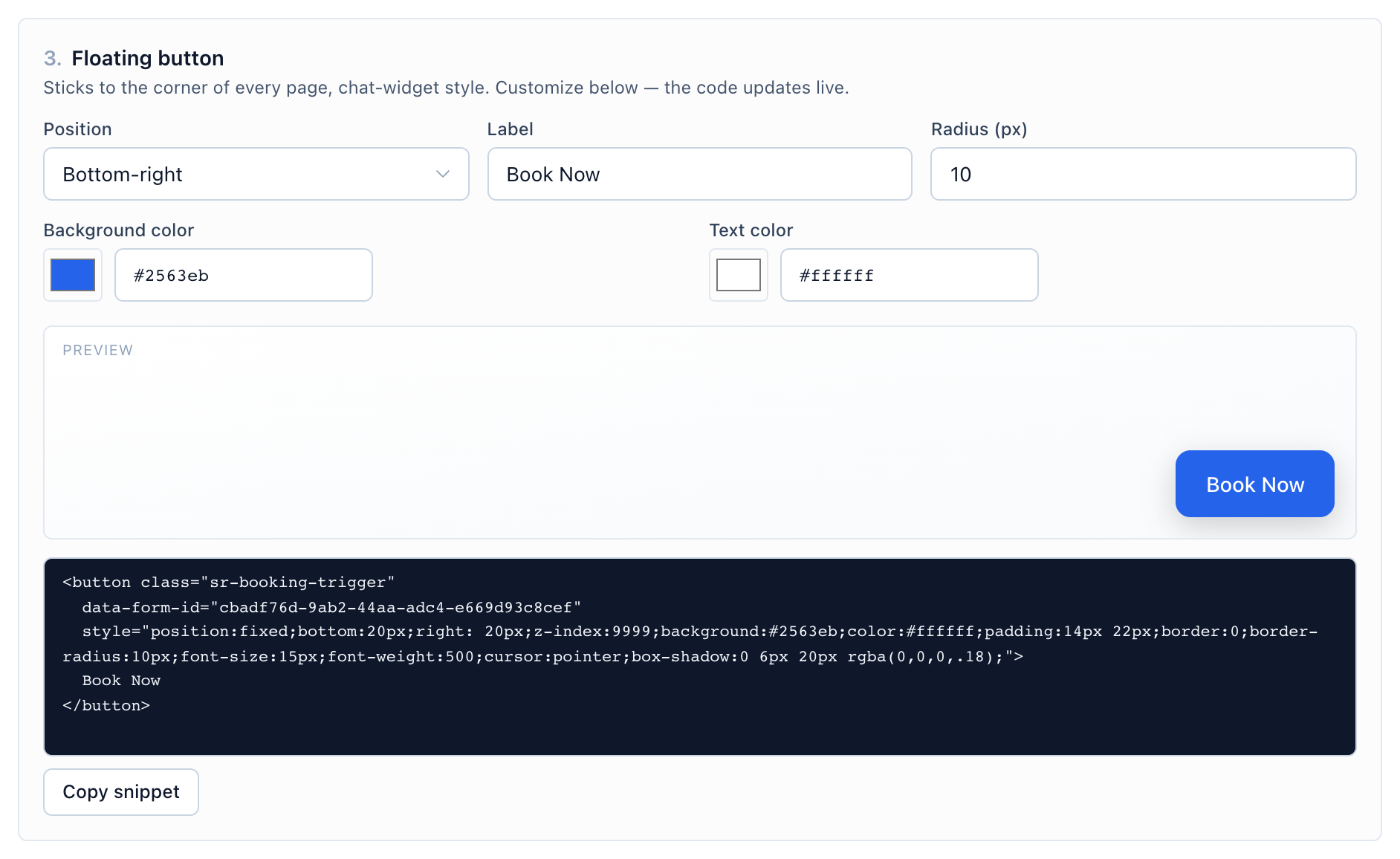Click the data-form-id line in the code block
Viewport: 1400px width, 859px height.
point(331,607)
